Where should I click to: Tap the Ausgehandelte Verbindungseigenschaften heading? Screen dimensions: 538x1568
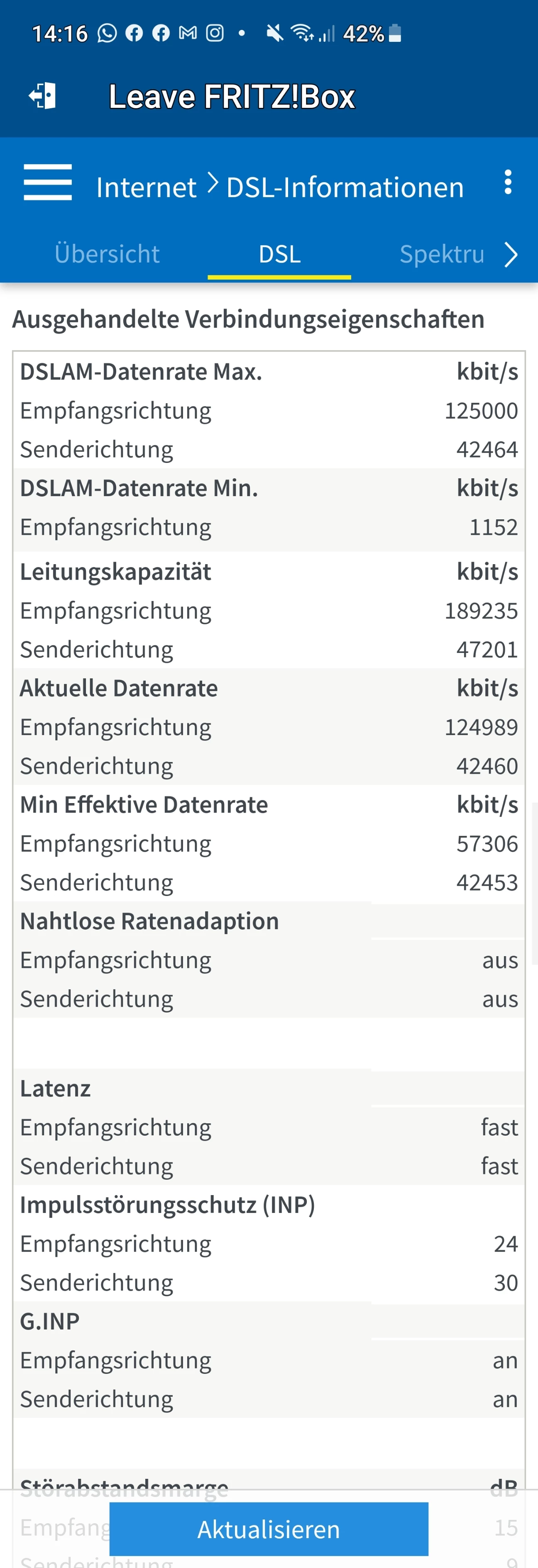tap(249, 319)
